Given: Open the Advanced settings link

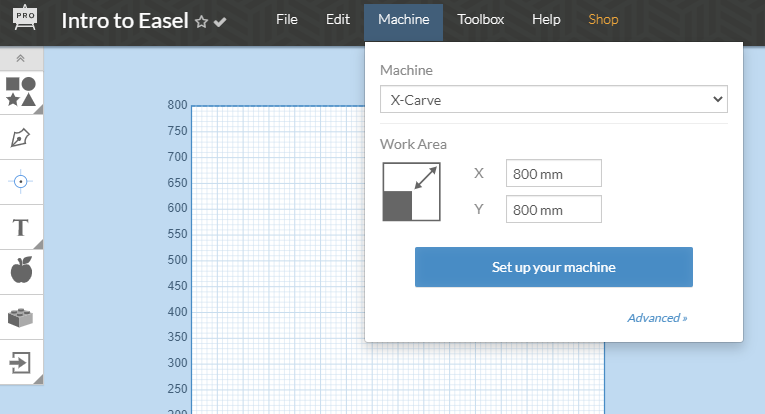Looking at the screenshot, I should pos(657,318).
